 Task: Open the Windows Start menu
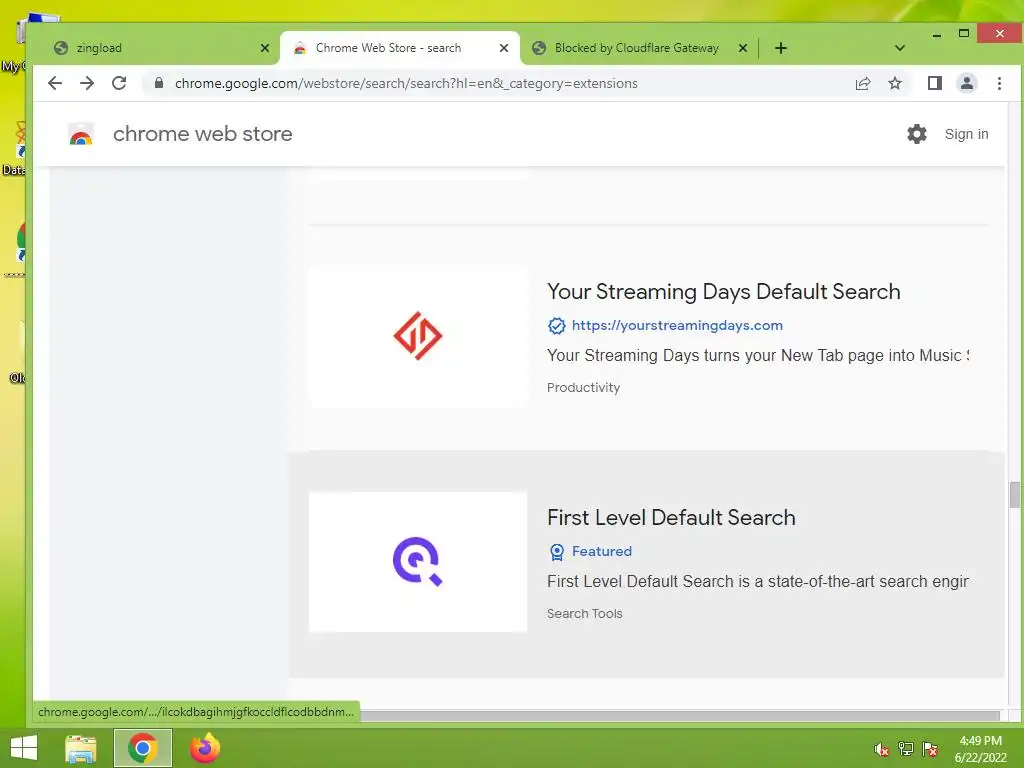click(x=24, y=748)
